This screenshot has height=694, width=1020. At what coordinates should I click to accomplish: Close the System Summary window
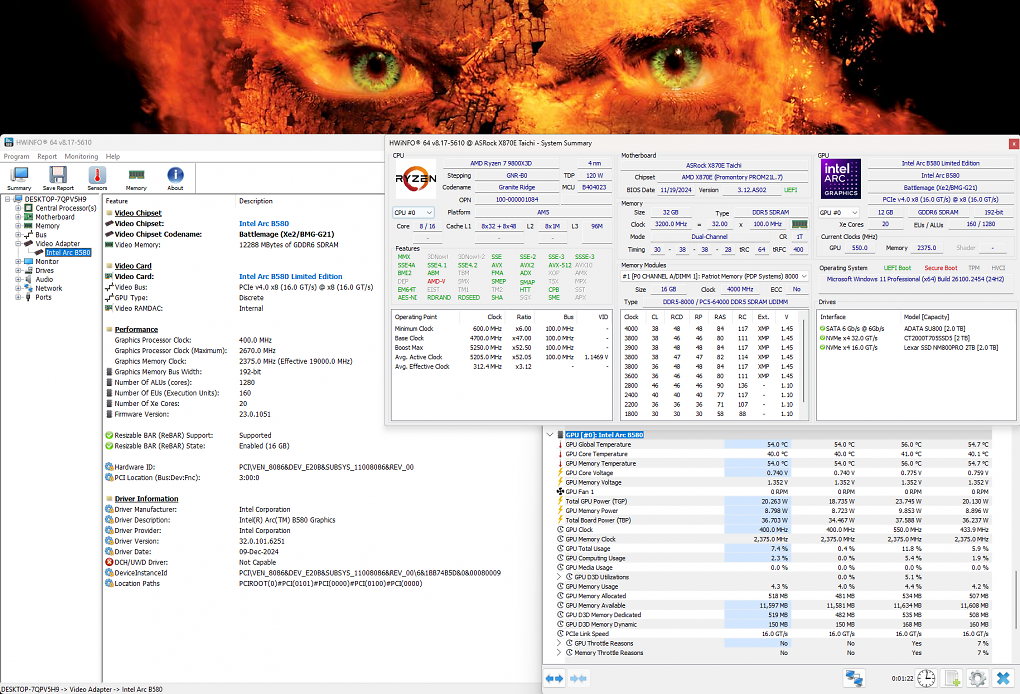click(1013, 143)
